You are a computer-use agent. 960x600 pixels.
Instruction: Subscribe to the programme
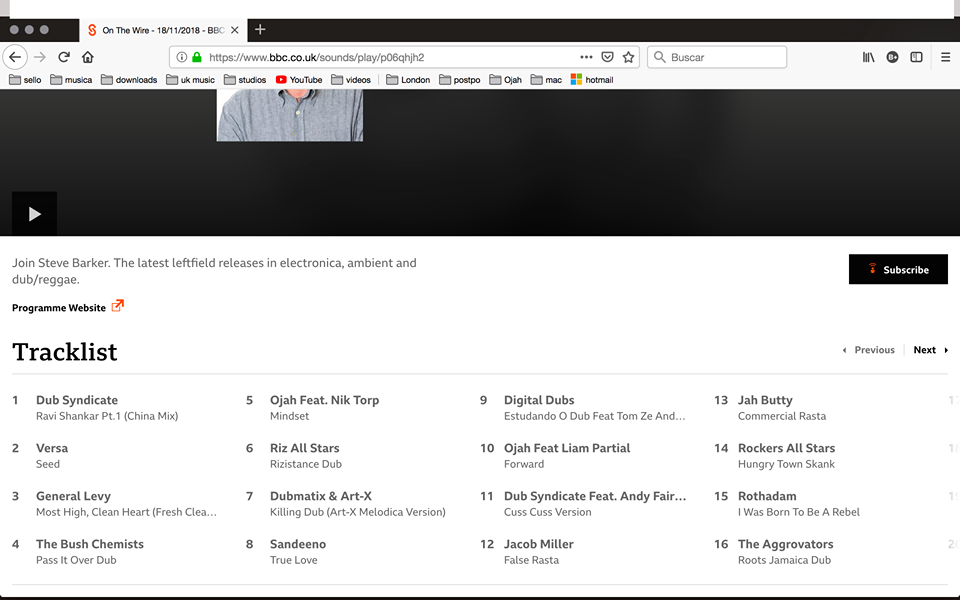pyautogui.click(x=898, y=269)
